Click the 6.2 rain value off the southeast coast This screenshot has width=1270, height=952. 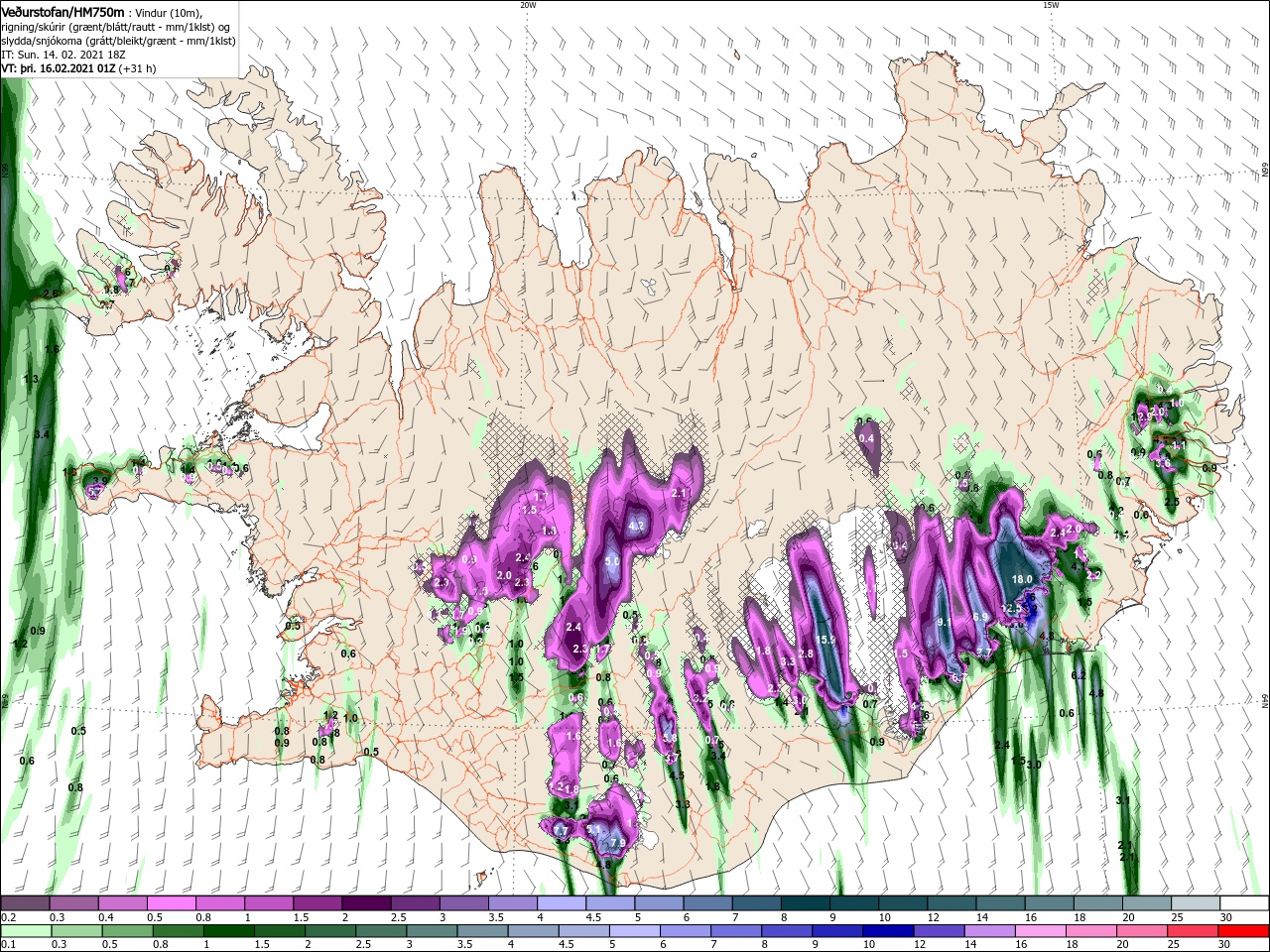tap(1079, 675)
